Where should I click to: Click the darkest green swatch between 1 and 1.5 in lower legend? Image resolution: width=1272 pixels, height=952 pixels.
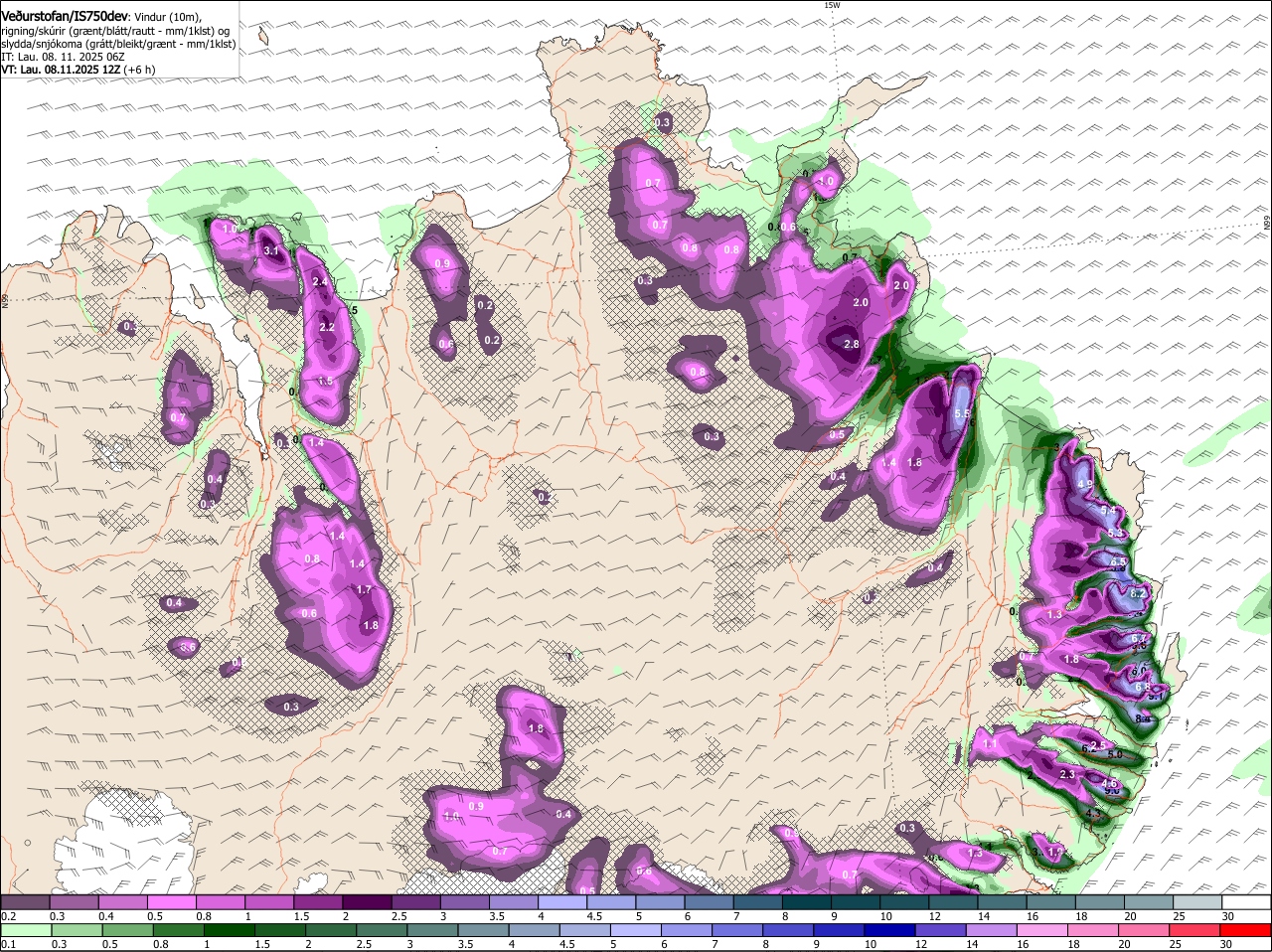[x=229, y=930]
